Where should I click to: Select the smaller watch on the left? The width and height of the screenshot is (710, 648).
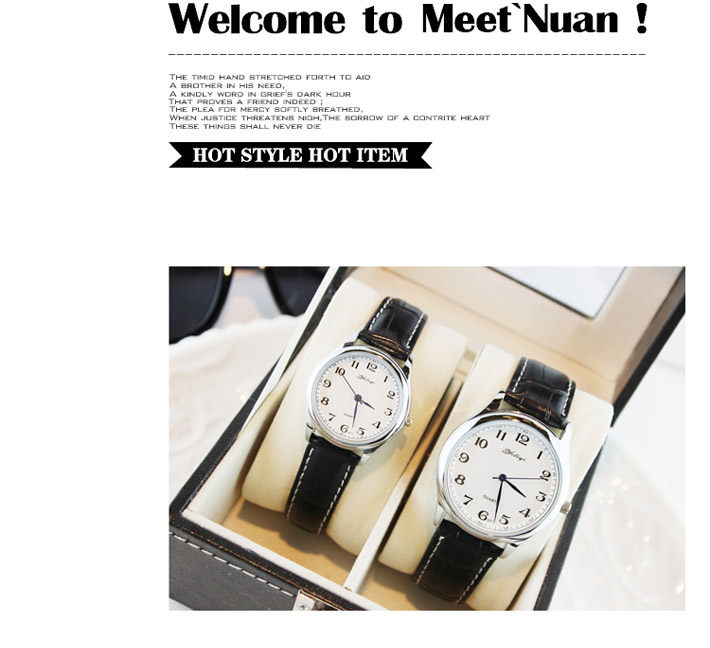(x=359, y=413)
